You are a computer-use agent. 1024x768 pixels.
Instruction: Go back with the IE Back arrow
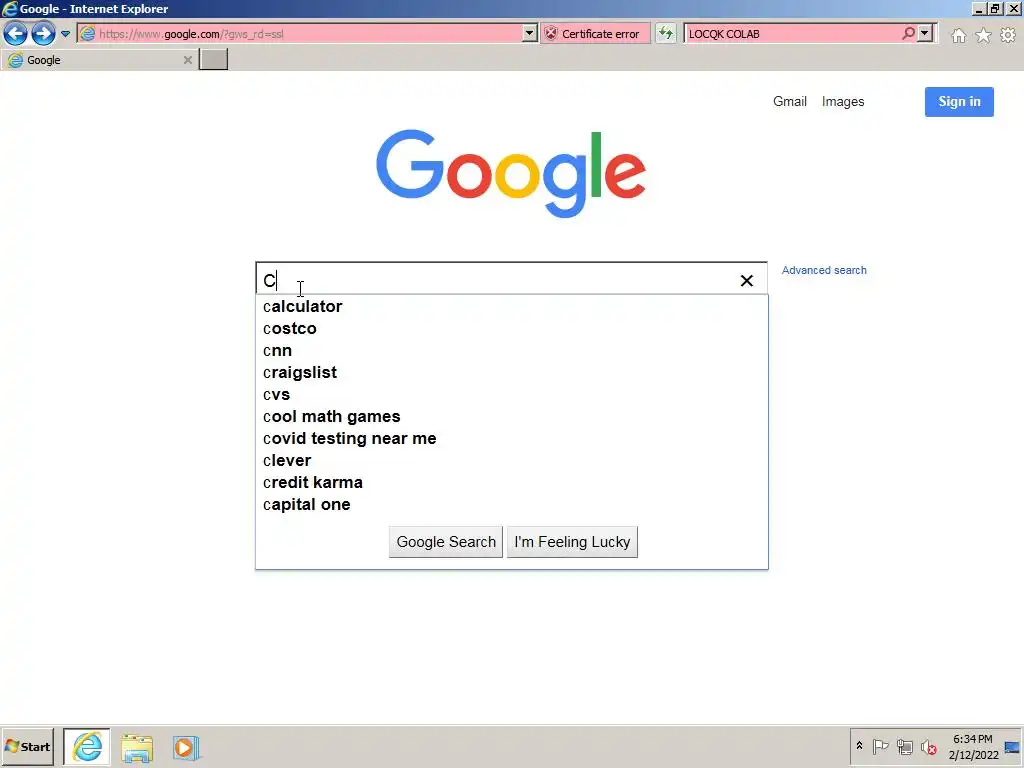[16, 33]
